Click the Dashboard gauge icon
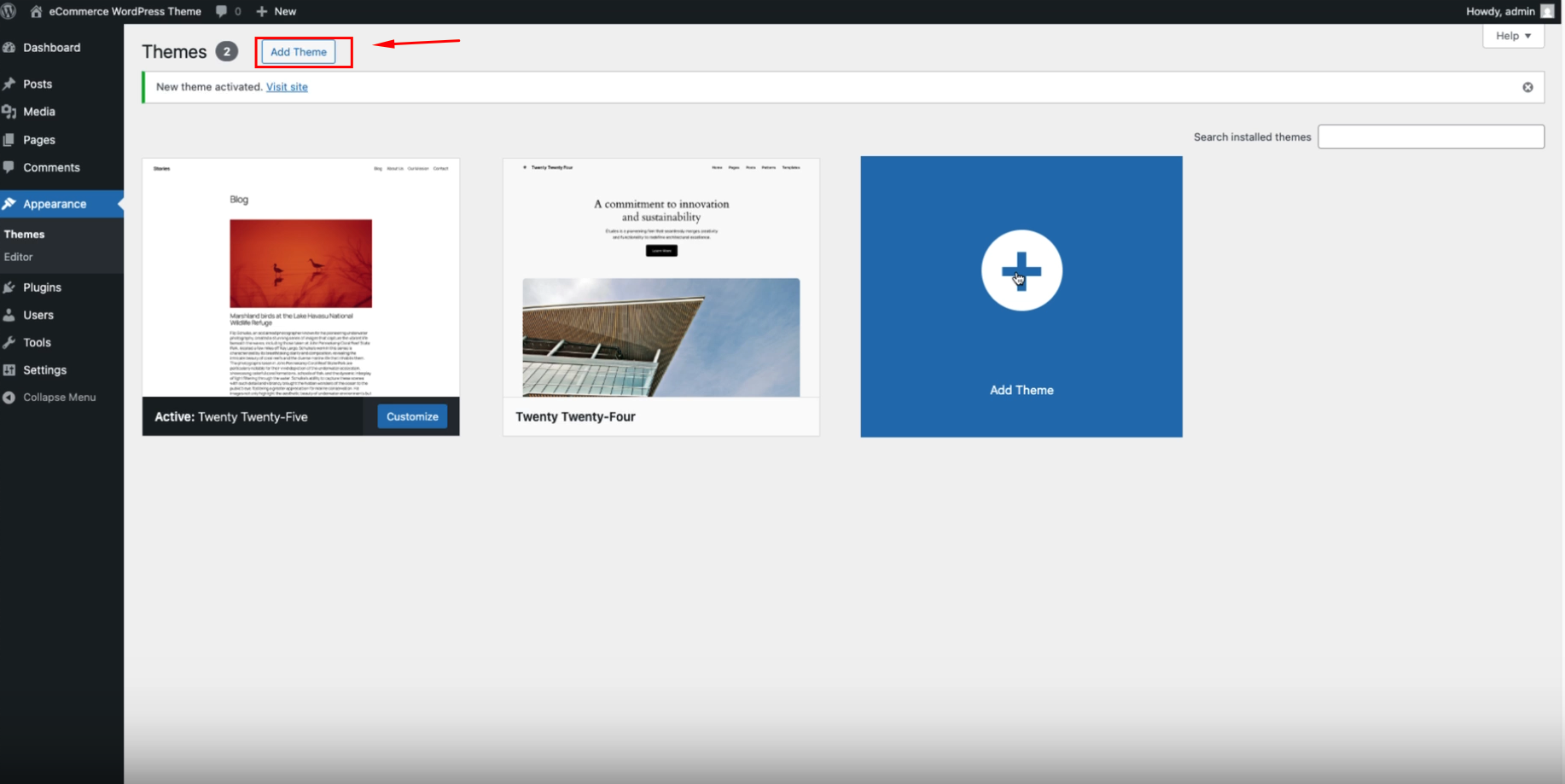The height and width of the screenshot is (784, 1565). click(x=9, y=48)
